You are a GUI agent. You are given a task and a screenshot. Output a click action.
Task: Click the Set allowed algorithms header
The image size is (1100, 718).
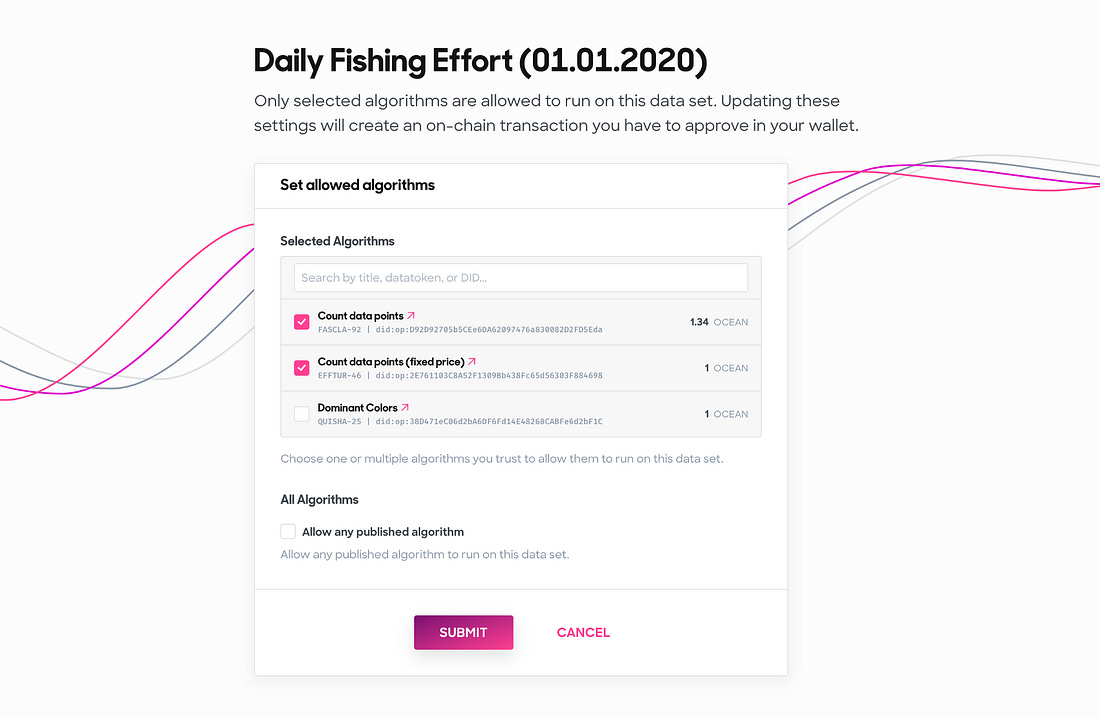[357, 185]
